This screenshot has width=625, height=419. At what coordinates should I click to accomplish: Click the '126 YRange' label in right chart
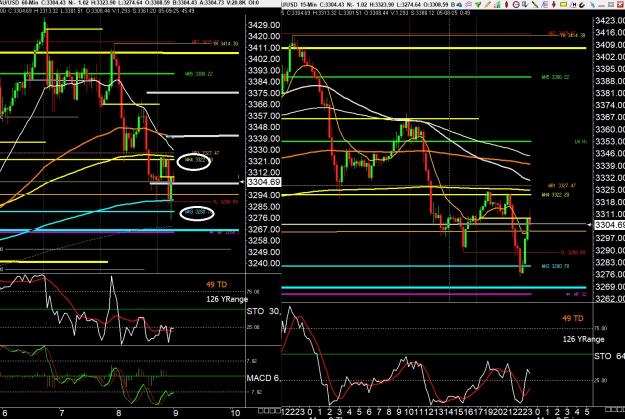coord(584,339)
